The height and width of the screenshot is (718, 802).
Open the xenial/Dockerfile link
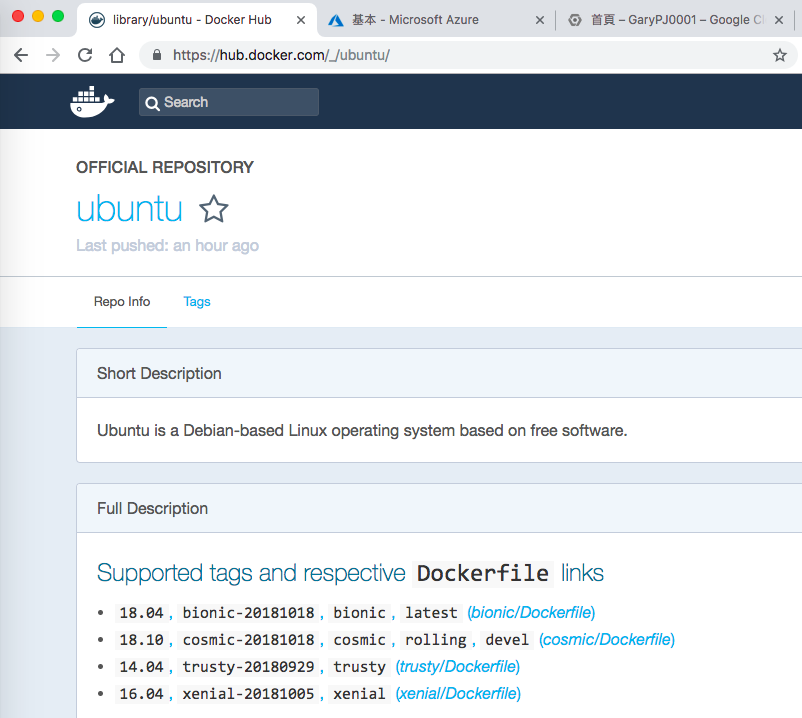[x=458, y=693]
